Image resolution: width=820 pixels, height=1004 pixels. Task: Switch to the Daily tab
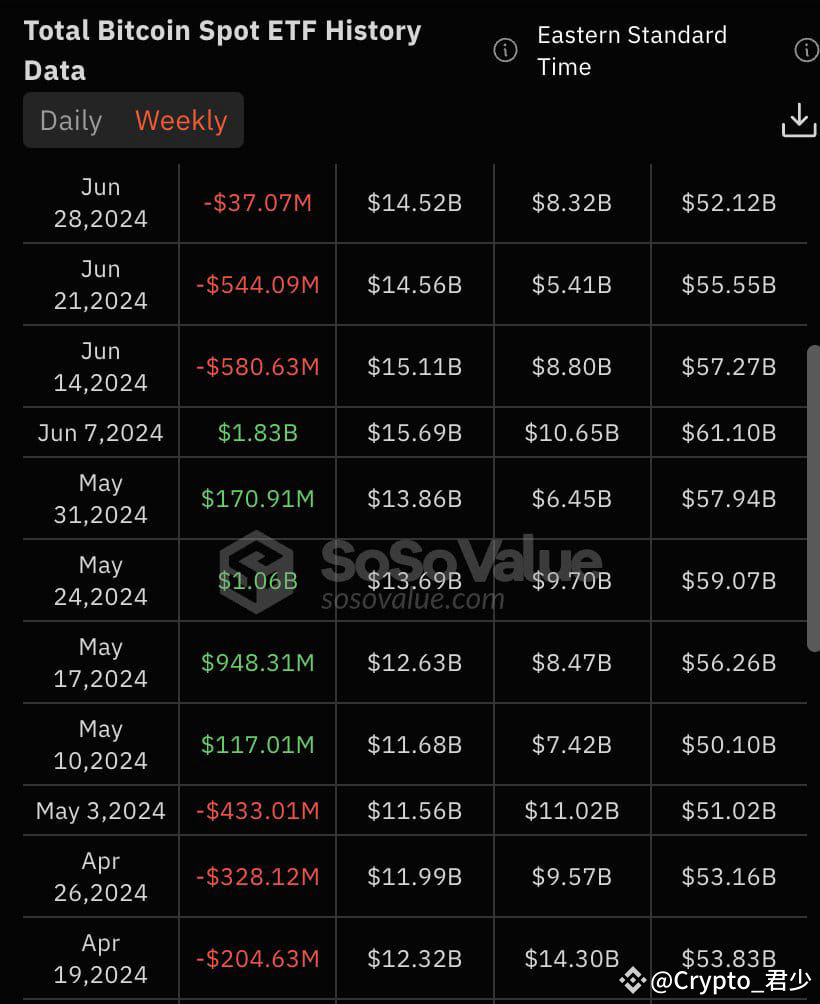70,120
